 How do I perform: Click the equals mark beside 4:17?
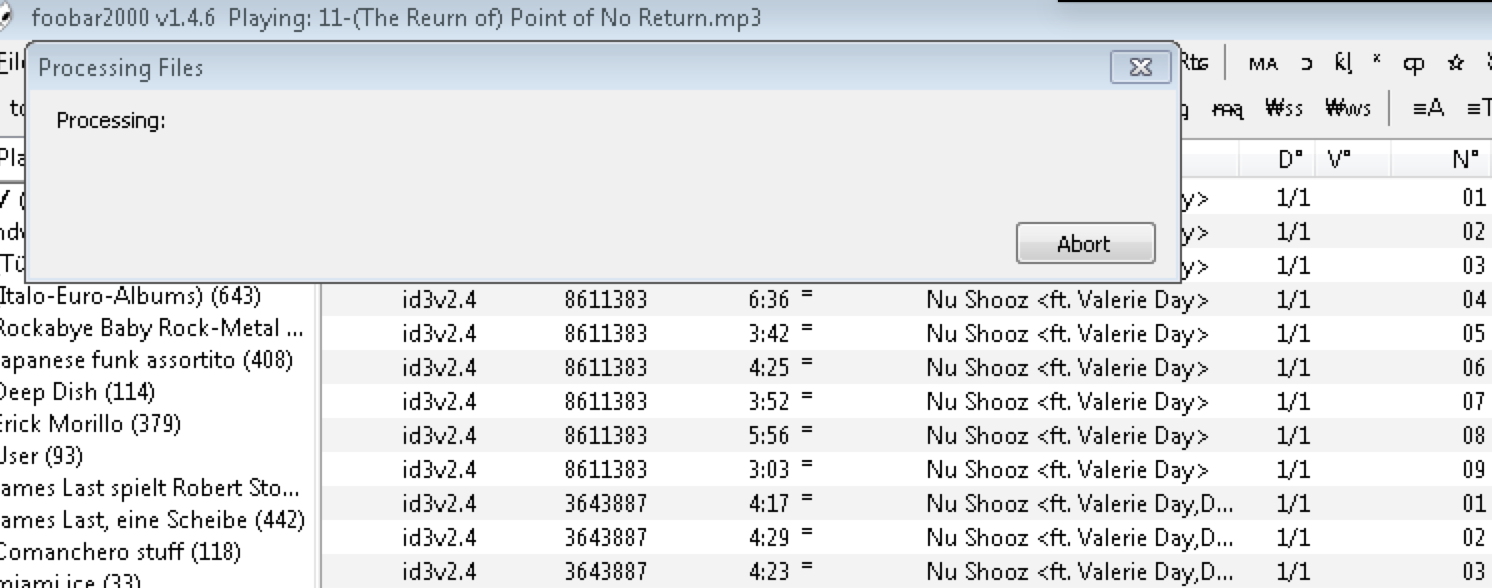click(x=806, y=499)
